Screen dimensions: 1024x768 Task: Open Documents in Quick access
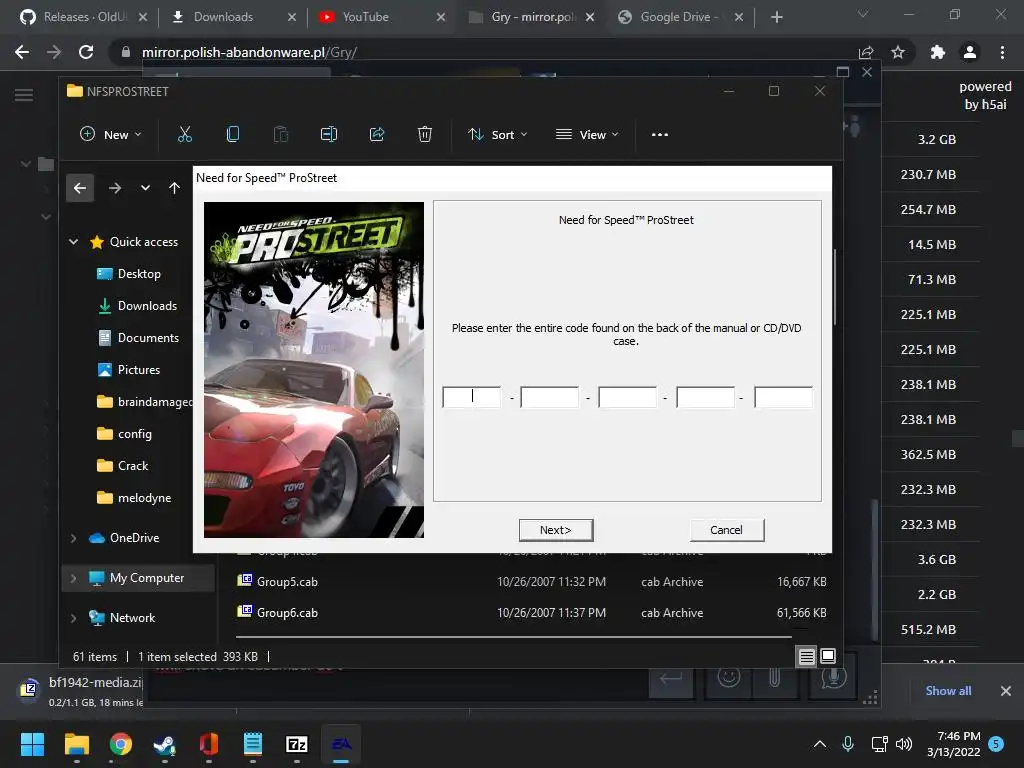click(138, 338)
